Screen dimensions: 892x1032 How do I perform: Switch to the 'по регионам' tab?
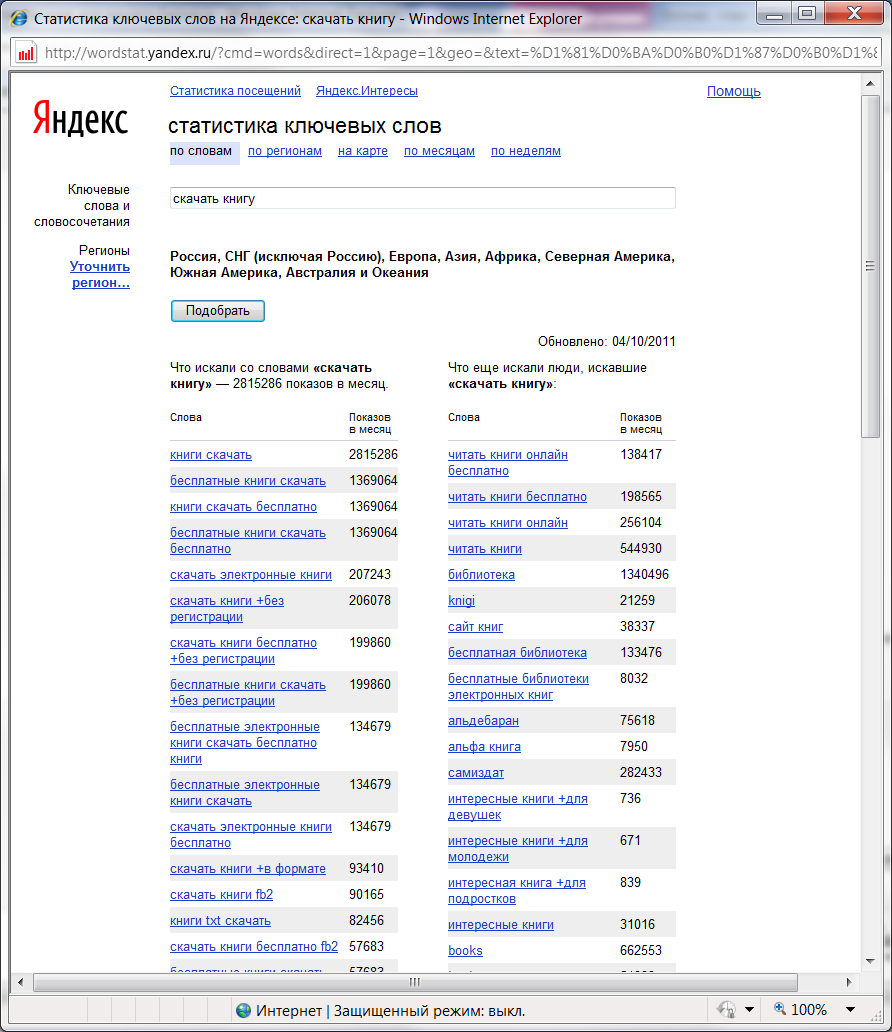(285, 151)
